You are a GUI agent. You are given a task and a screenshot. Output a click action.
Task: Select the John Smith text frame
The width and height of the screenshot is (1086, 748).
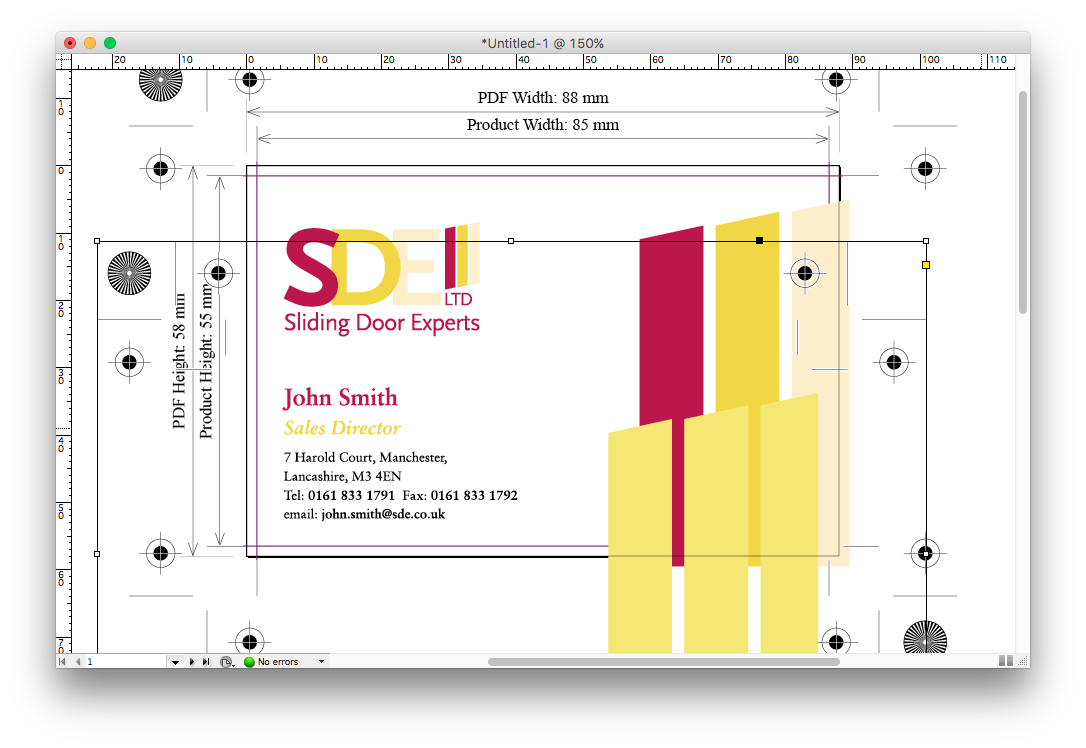(x=340, y=397)
